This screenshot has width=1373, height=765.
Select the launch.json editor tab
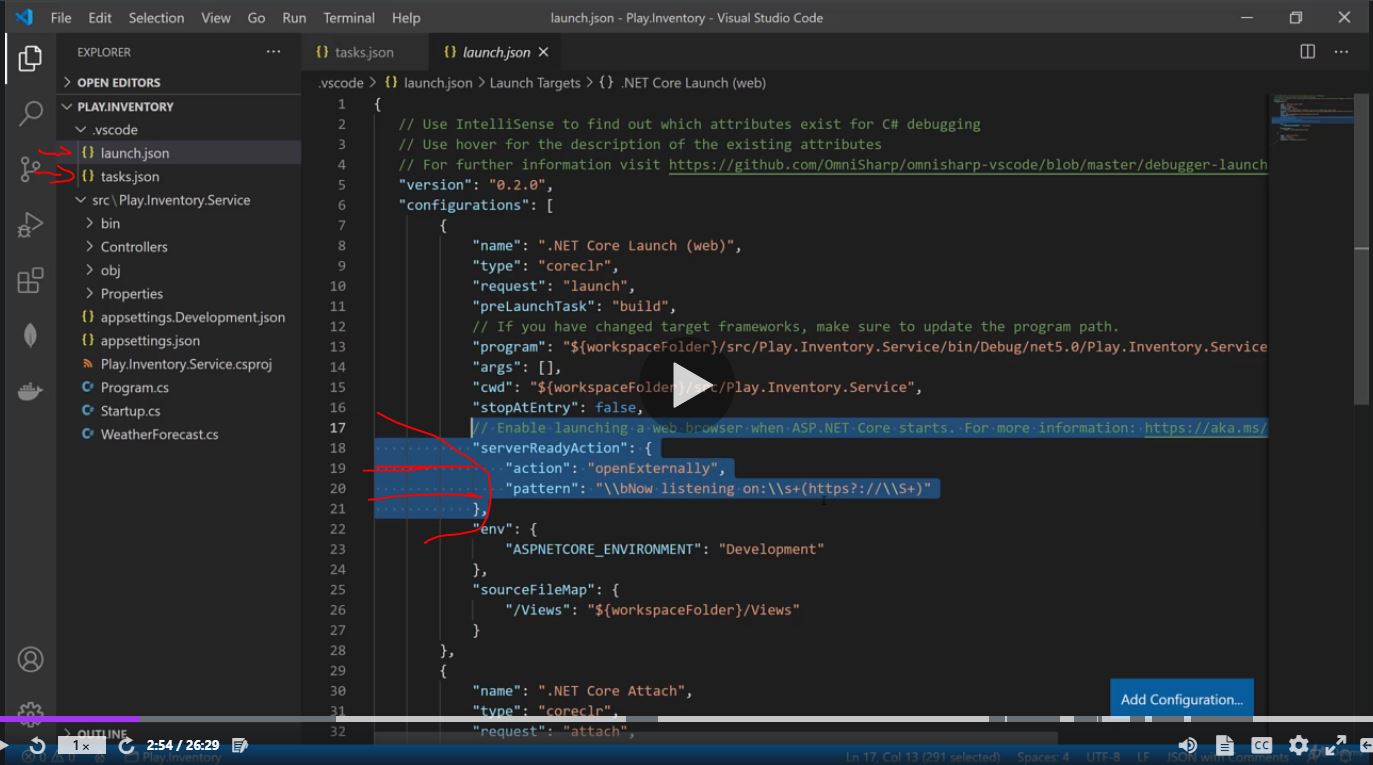[x=495, y=52]
